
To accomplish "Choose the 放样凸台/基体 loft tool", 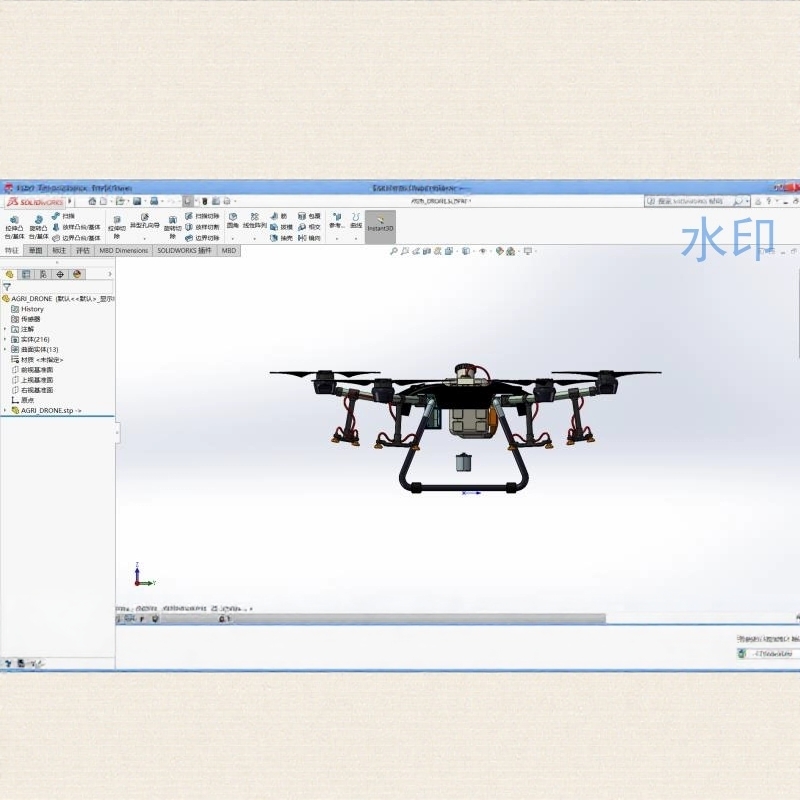I will (x=77, y=227).
